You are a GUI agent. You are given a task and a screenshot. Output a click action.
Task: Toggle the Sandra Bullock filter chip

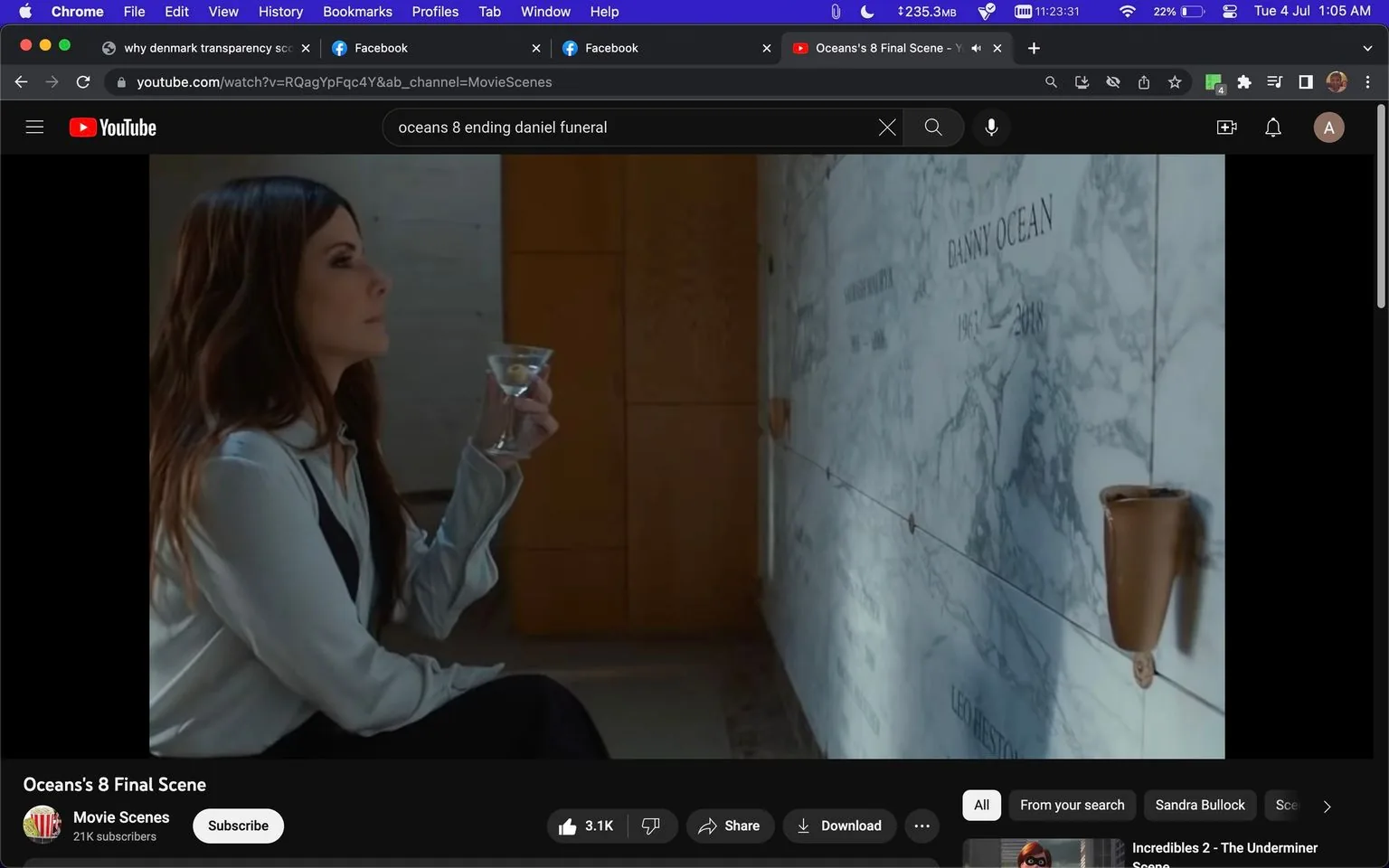tap(1200, 804)
